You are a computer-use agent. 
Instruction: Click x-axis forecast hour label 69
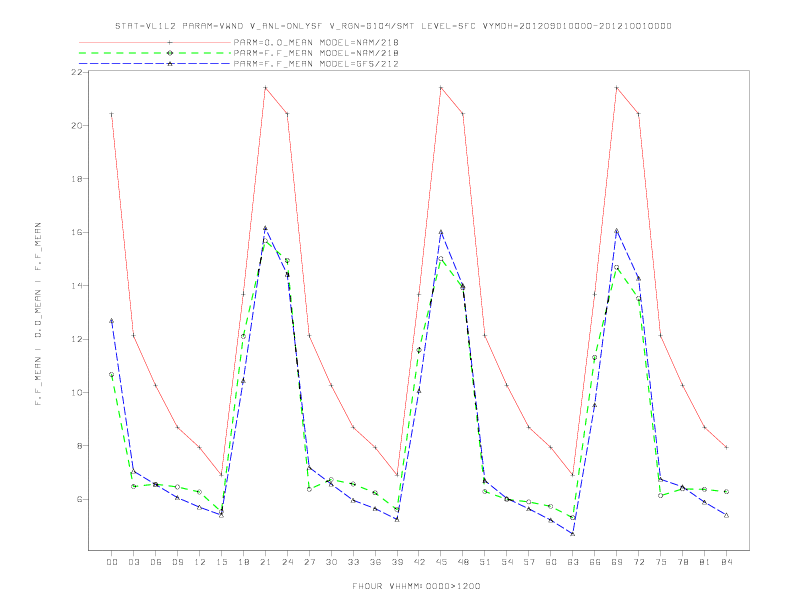(617, 562)
